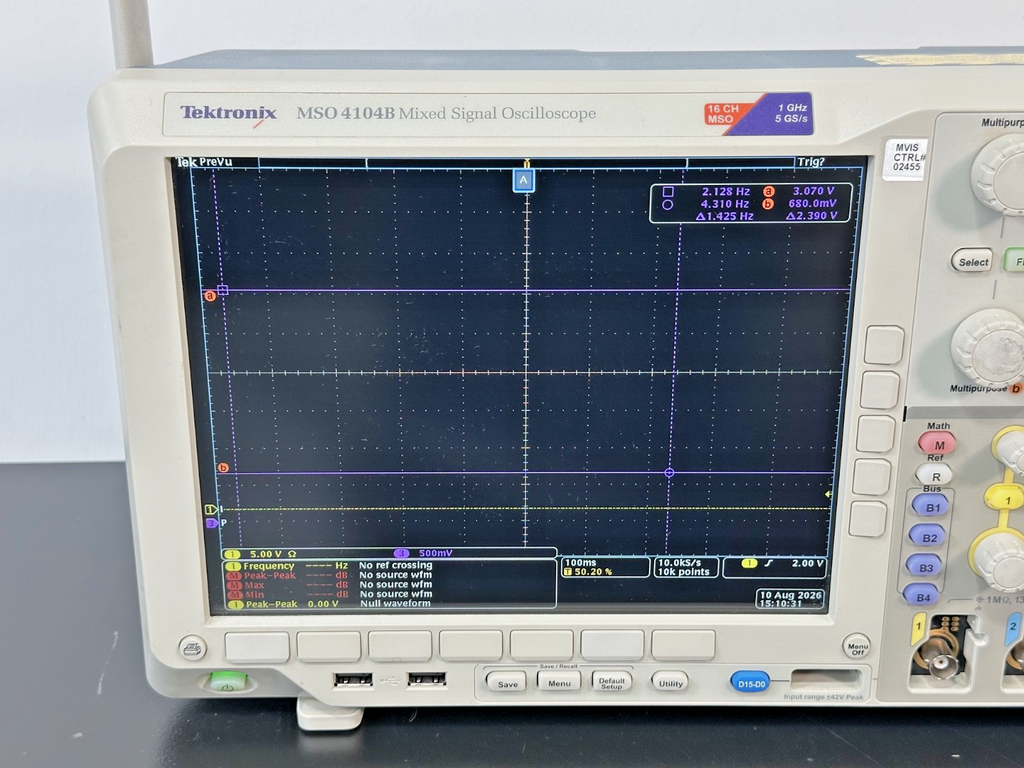1024x768 pixels.
Task: Toggle yellow channel 1 button
Action: tap(1006, 500)
